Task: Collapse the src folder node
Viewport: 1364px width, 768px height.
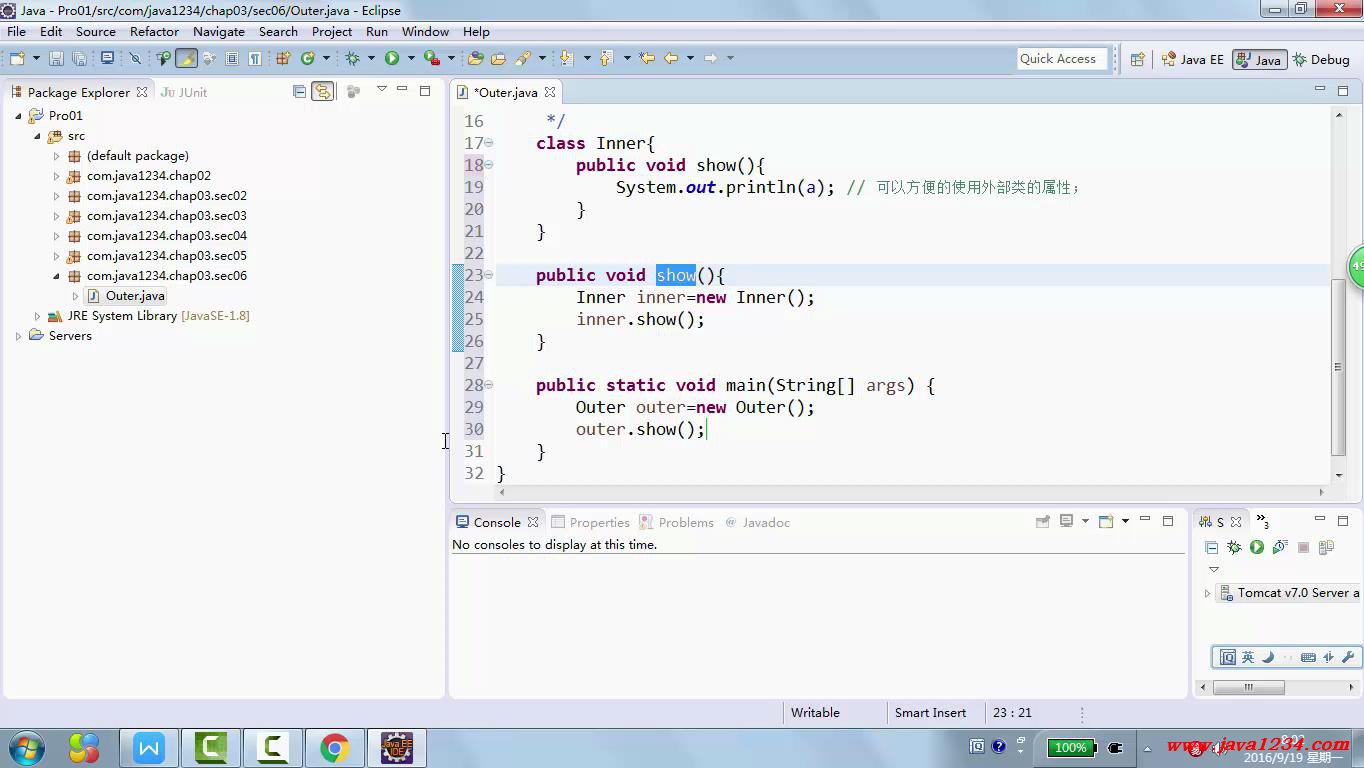Action: click(38, 136)
